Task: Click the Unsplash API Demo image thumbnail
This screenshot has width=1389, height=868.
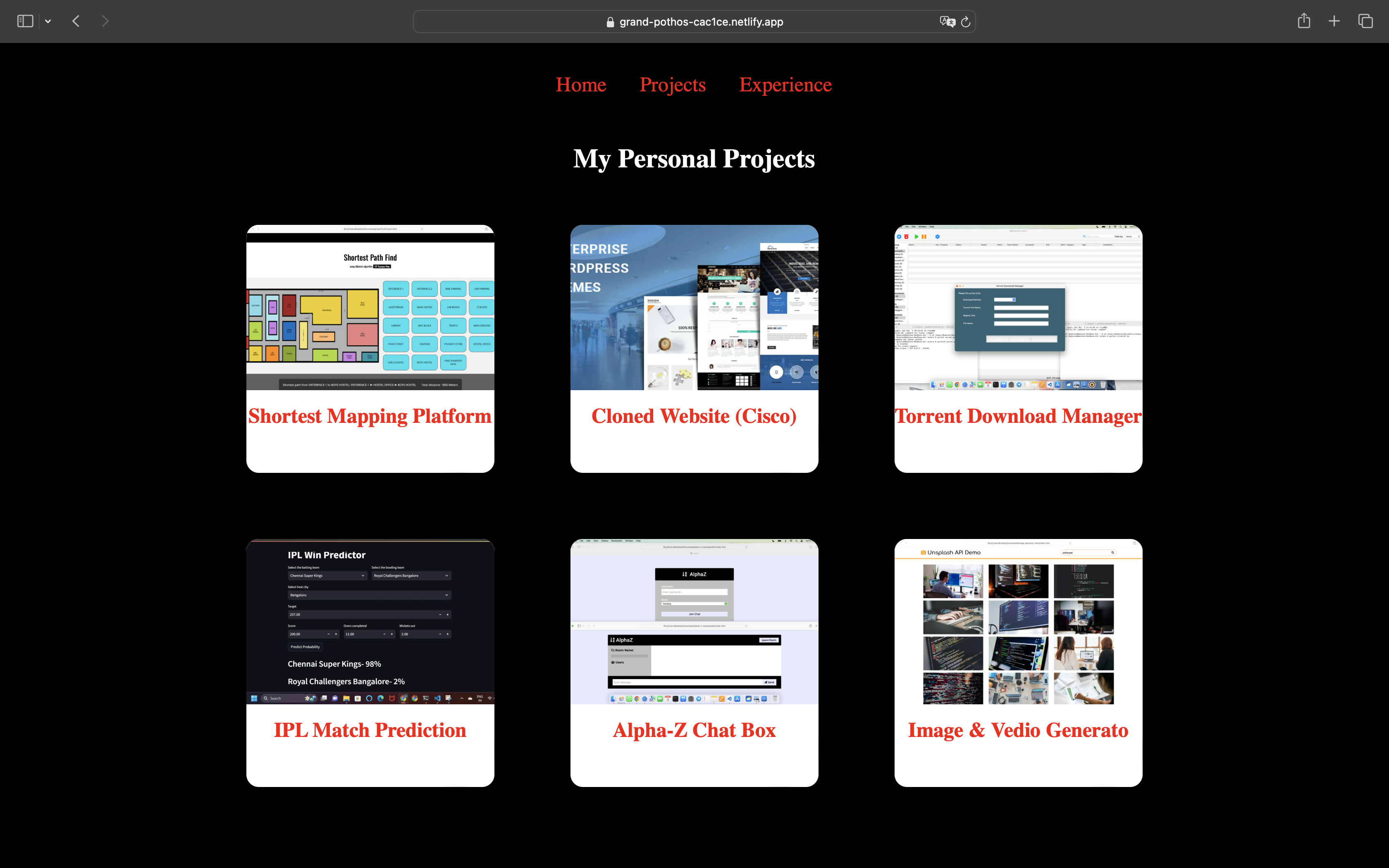Action: pyautogui.click(x=1018, y=621)
